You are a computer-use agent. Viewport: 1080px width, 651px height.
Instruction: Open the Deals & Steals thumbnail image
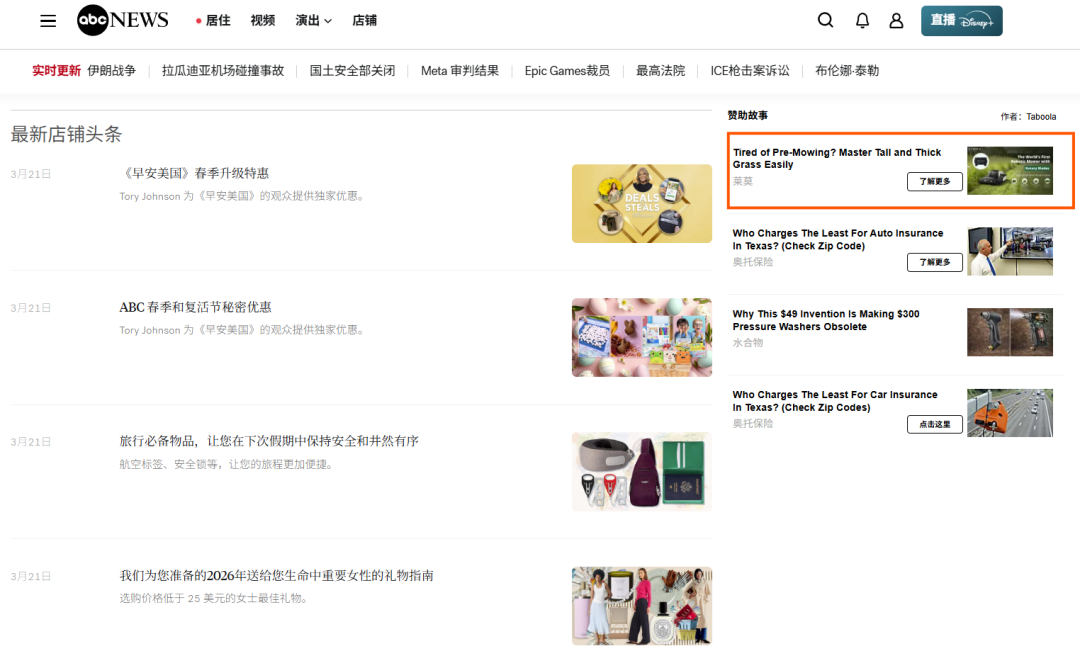pos(641,203)
